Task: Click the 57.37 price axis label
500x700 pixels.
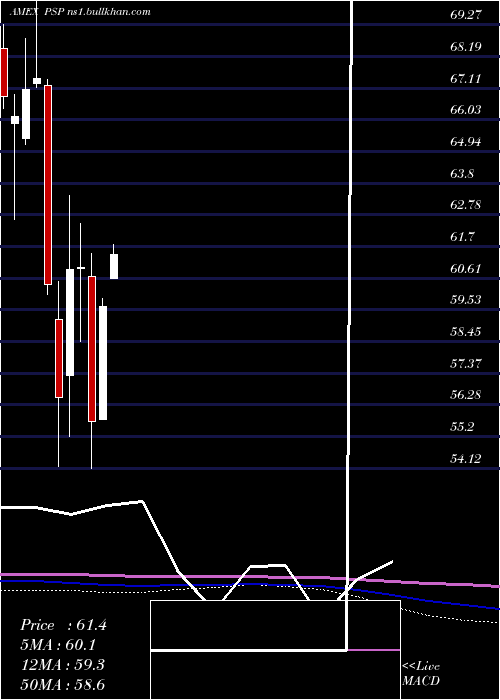Action: point(466,363)
